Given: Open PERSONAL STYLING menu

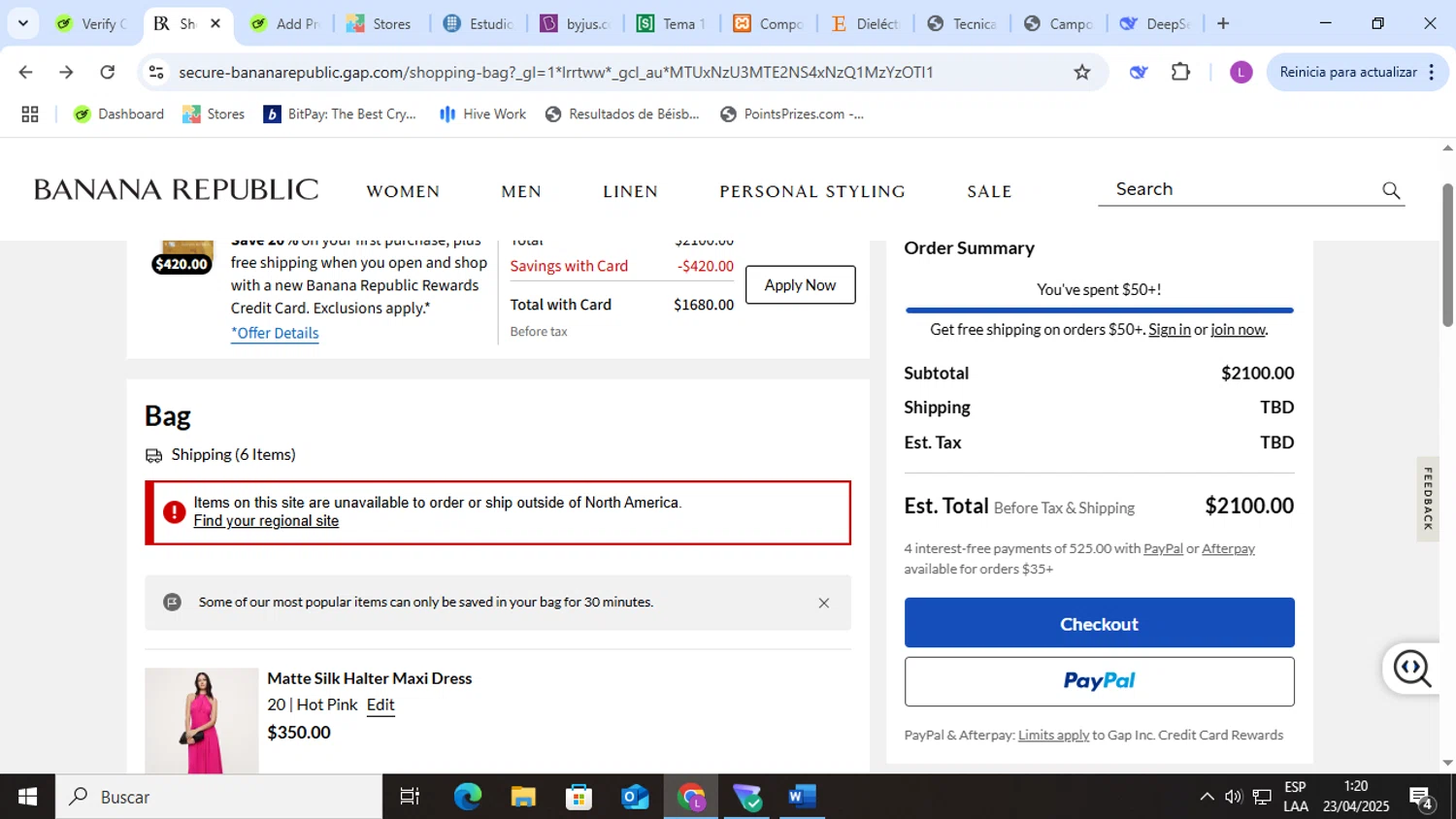Looking at the screenshot, I should click(812, 191).
